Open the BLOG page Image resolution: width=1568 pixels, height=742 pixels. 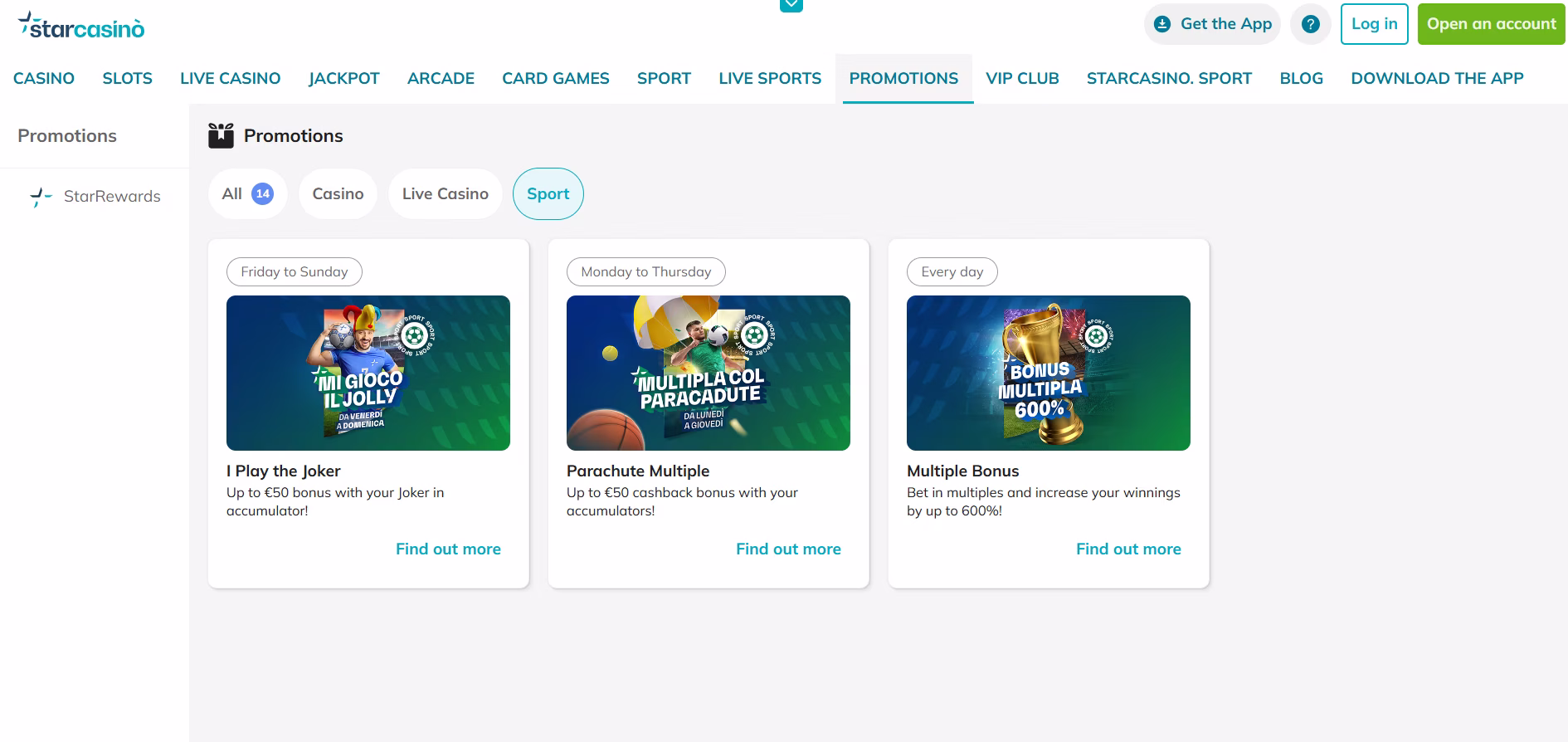coord(1301,78)
